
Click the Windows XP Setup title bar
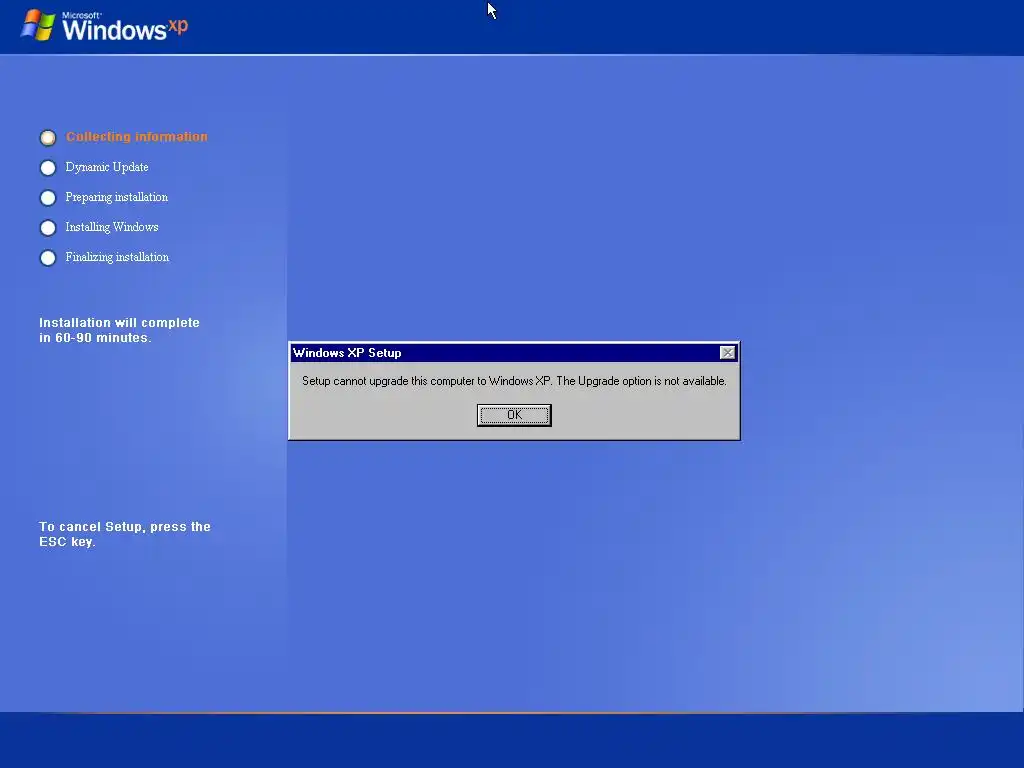click(x=514, y=353)
